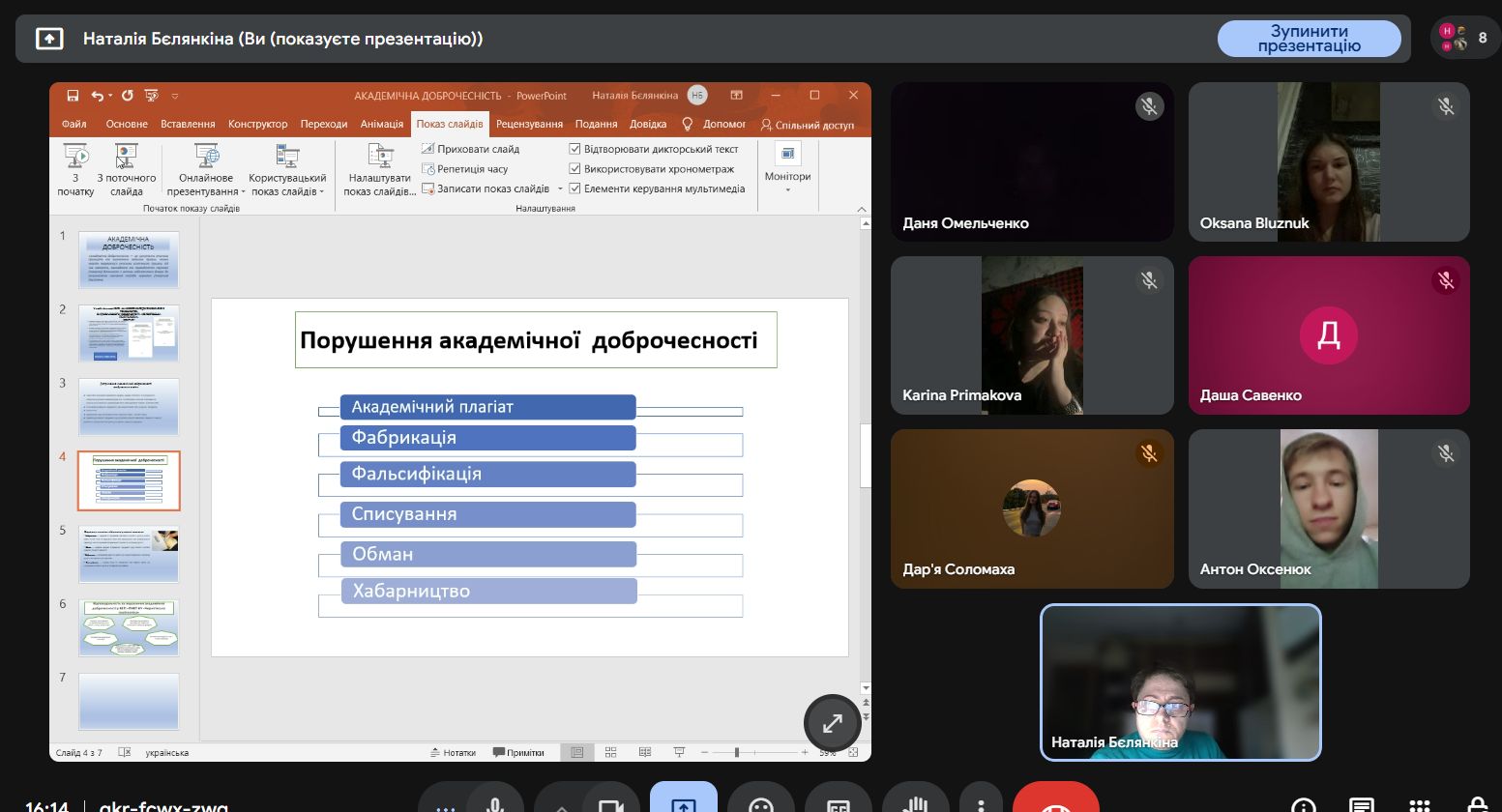Stop presenting with Зупинити презентацію button
Image resolution: width=1502 pixels, height=812 pixels.
tap(1308, 39)
